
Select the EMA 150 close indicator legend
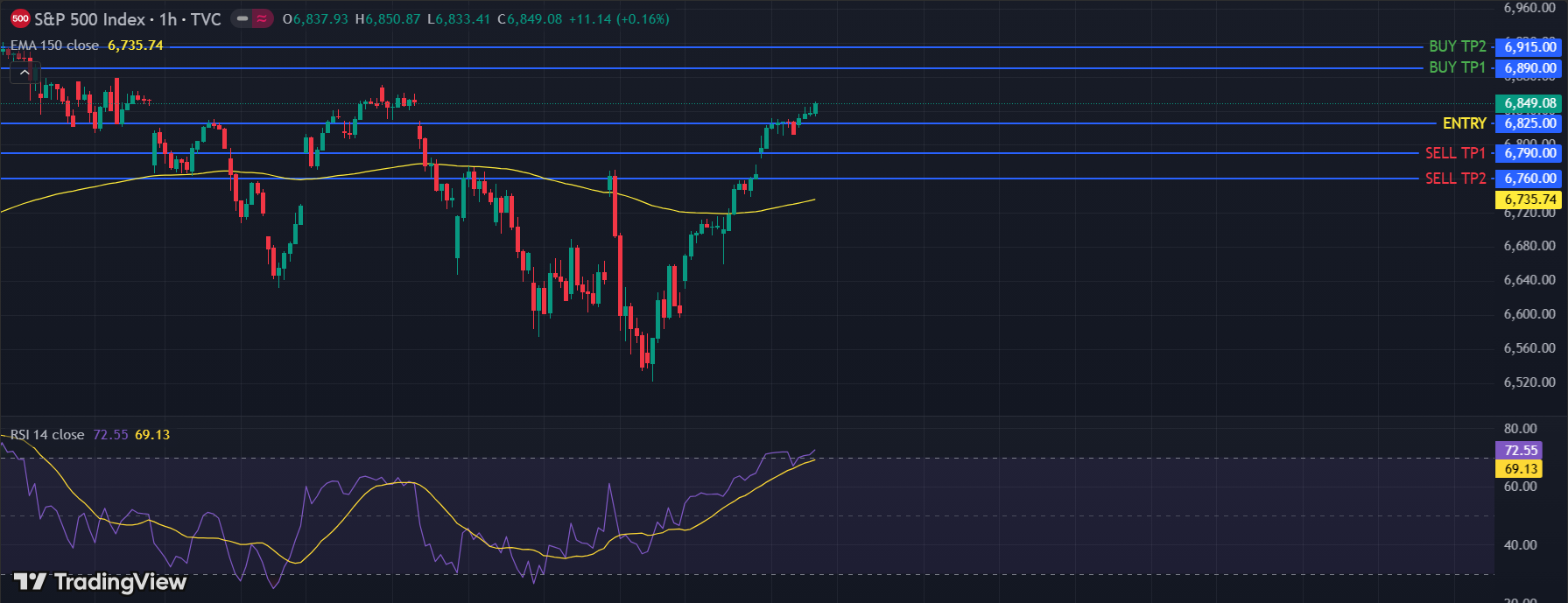click(54, 46)
